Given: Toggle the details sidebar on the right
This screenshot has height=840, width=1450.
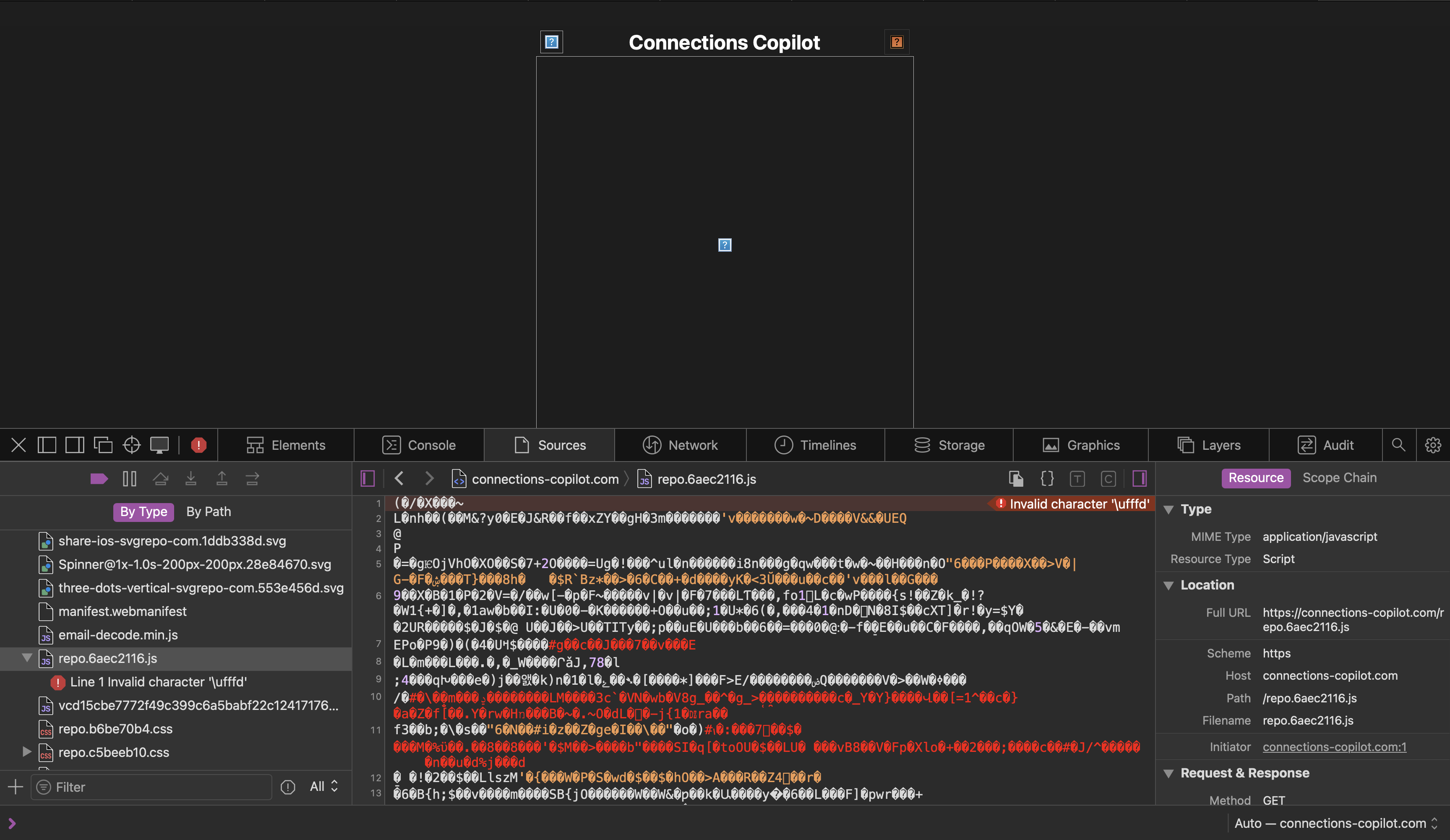Looking at the screenshot, I should (x=1139, y=479).
